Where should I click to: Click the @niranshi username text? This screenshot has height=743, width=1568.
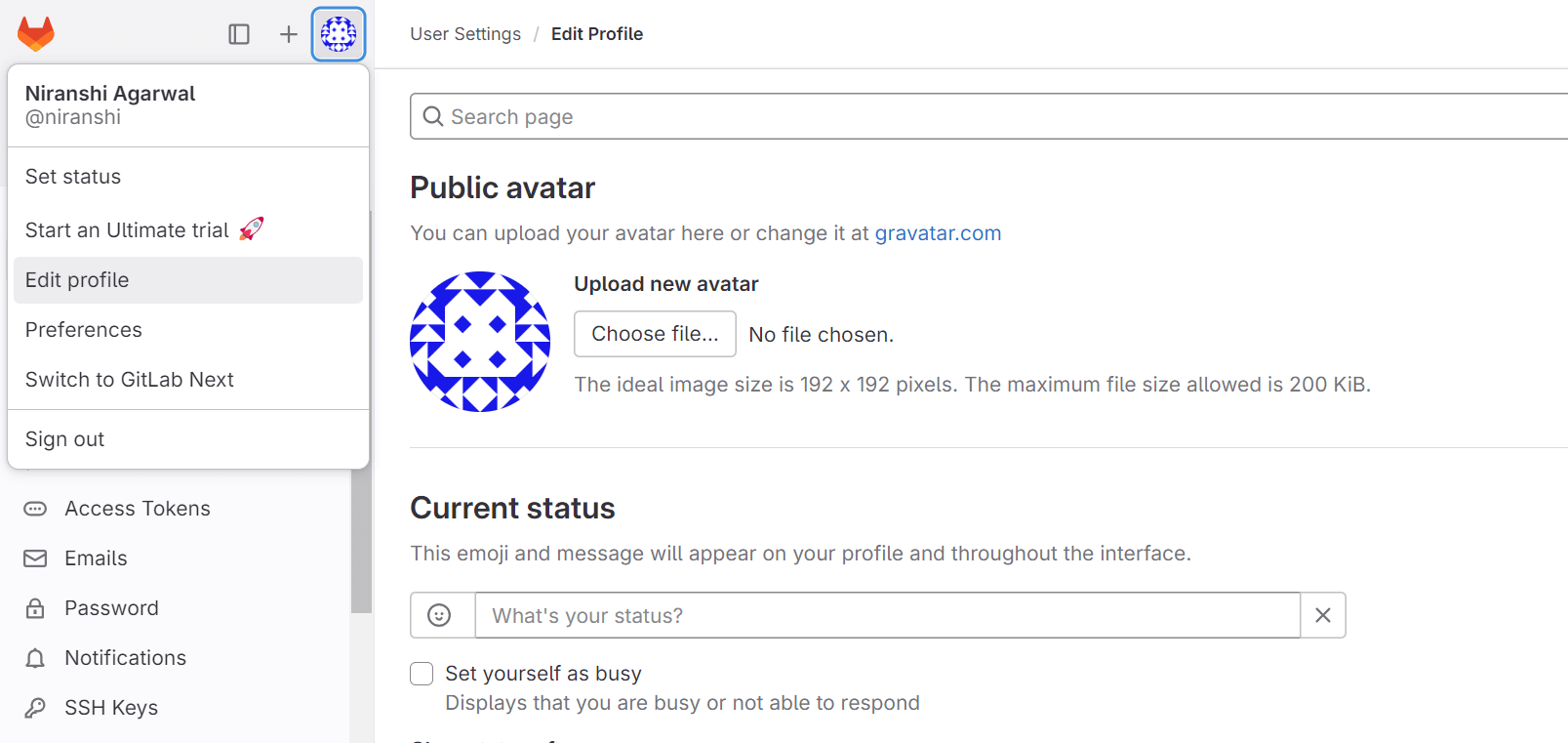pos(73,117)
